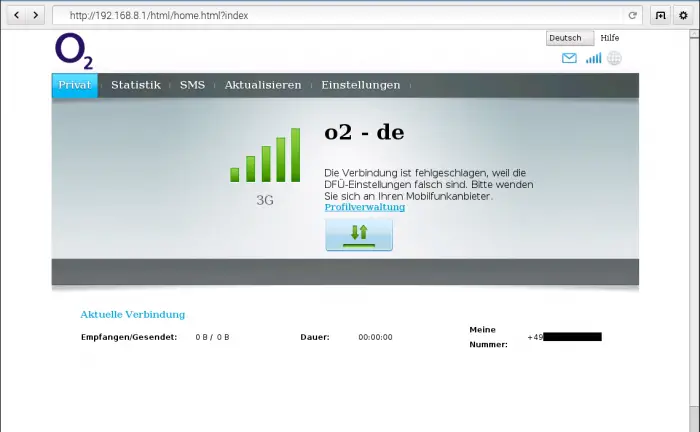Image resolution: width=700 pixels, height=432 pixels.
Task: Go forward using the browser forward arrow
Action: pyautogui.click(x=35, y=15)
